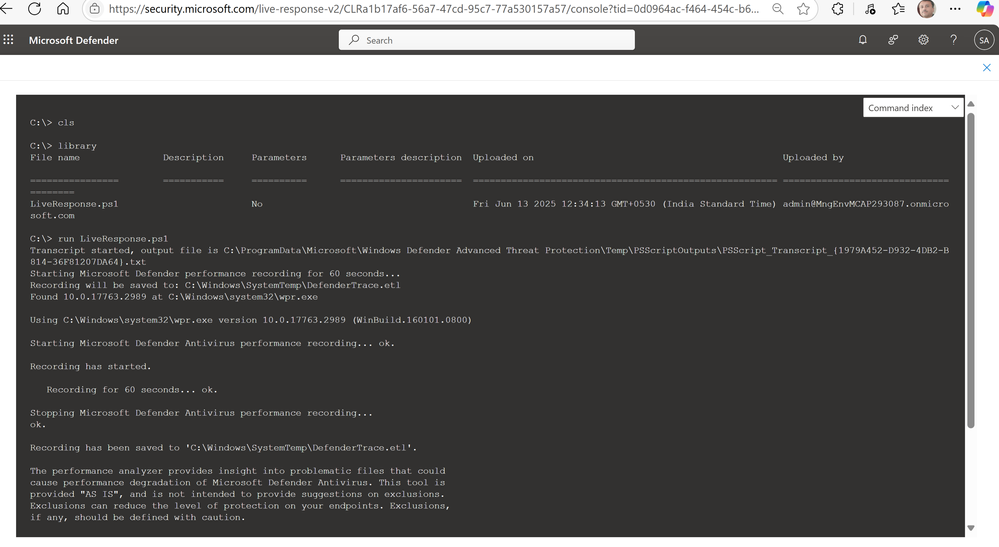Viewport: 999px width, 547px height.
Task: Click the console scroll down arrow
Action: click(971, 528)
